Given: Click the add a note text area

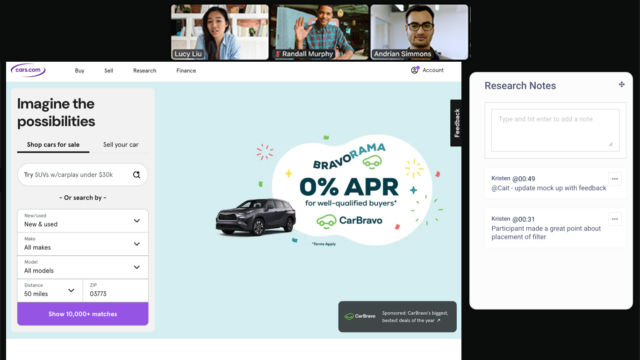Looking at the screenshot, I should [555, 130].
